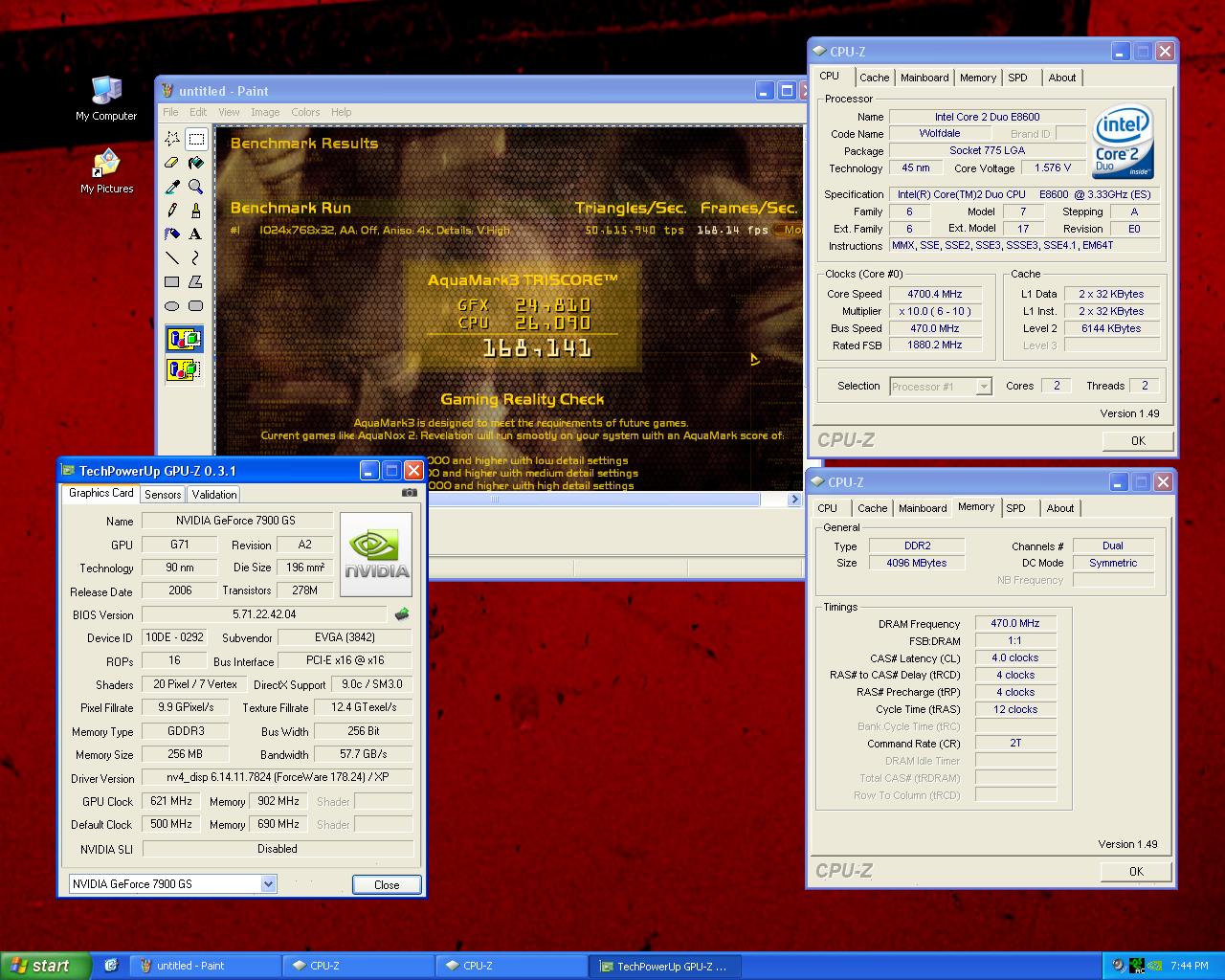The image size is (1225, 980).
Task: Switch to the Cache tab in upper CPU-Z
Action: tap(874, 78)
